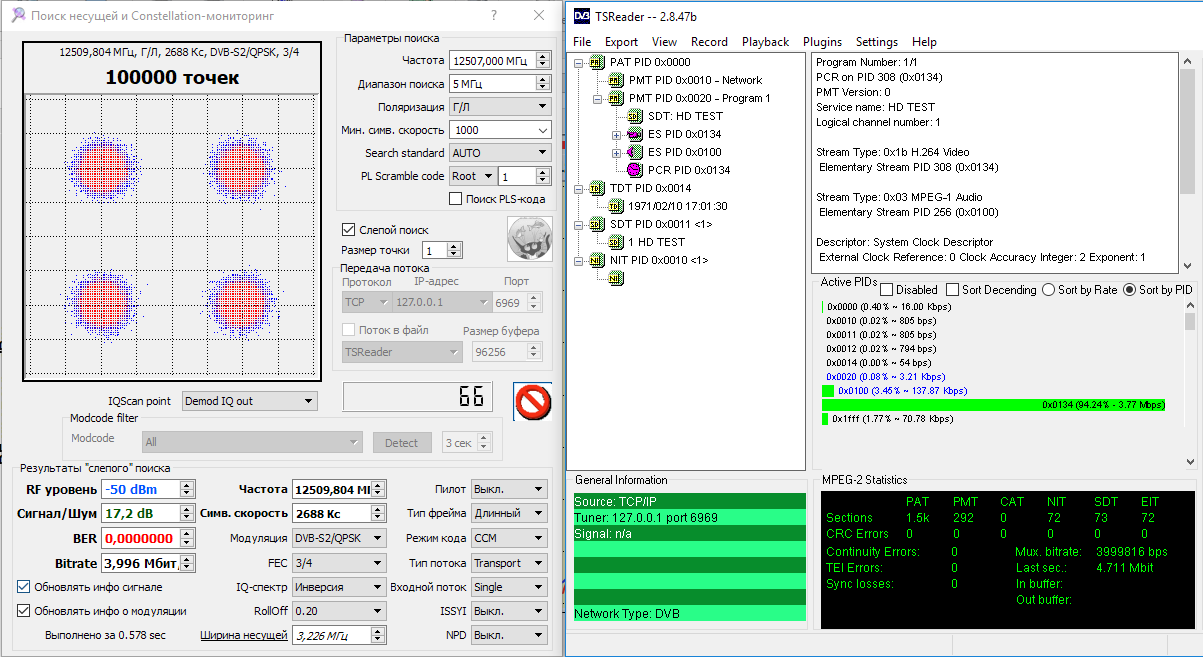Expand the ES PID 0x0100 tree node
This screenshot has width=1203, height=657.
click(618, 152)
